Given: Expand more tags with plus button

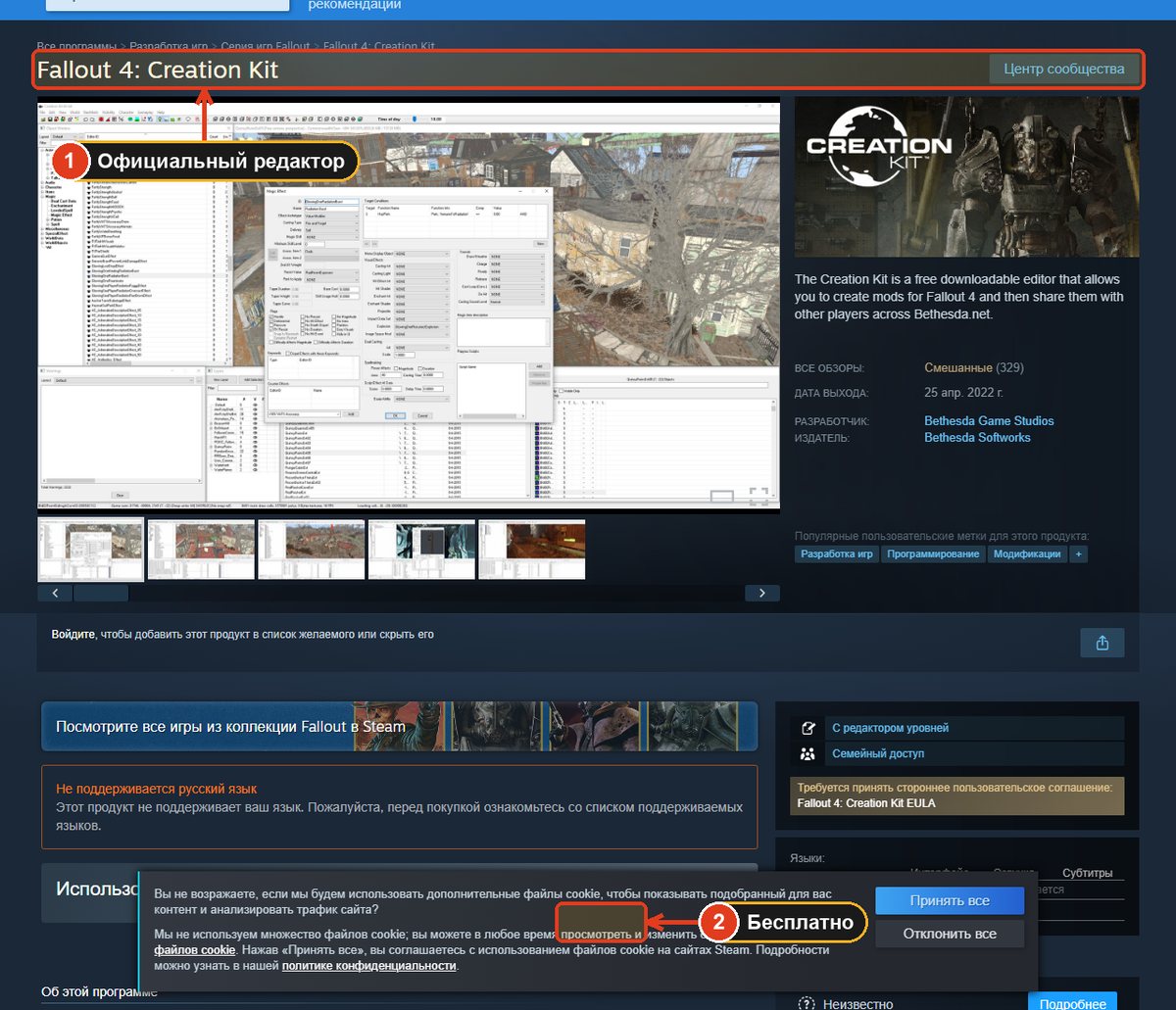Looking at the screenshot, I should click(1079, 553).
